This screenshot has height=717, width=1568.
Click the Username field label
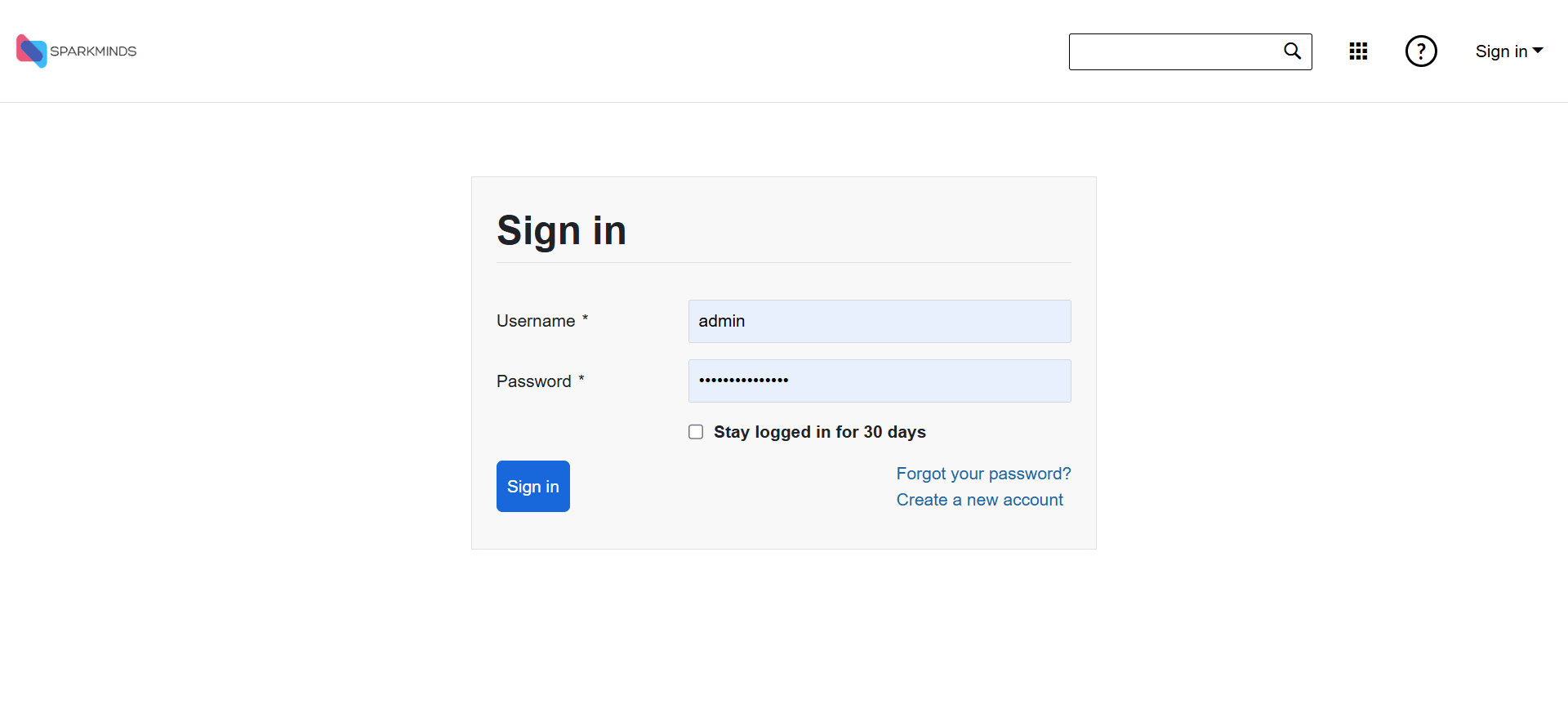point(536,321)
